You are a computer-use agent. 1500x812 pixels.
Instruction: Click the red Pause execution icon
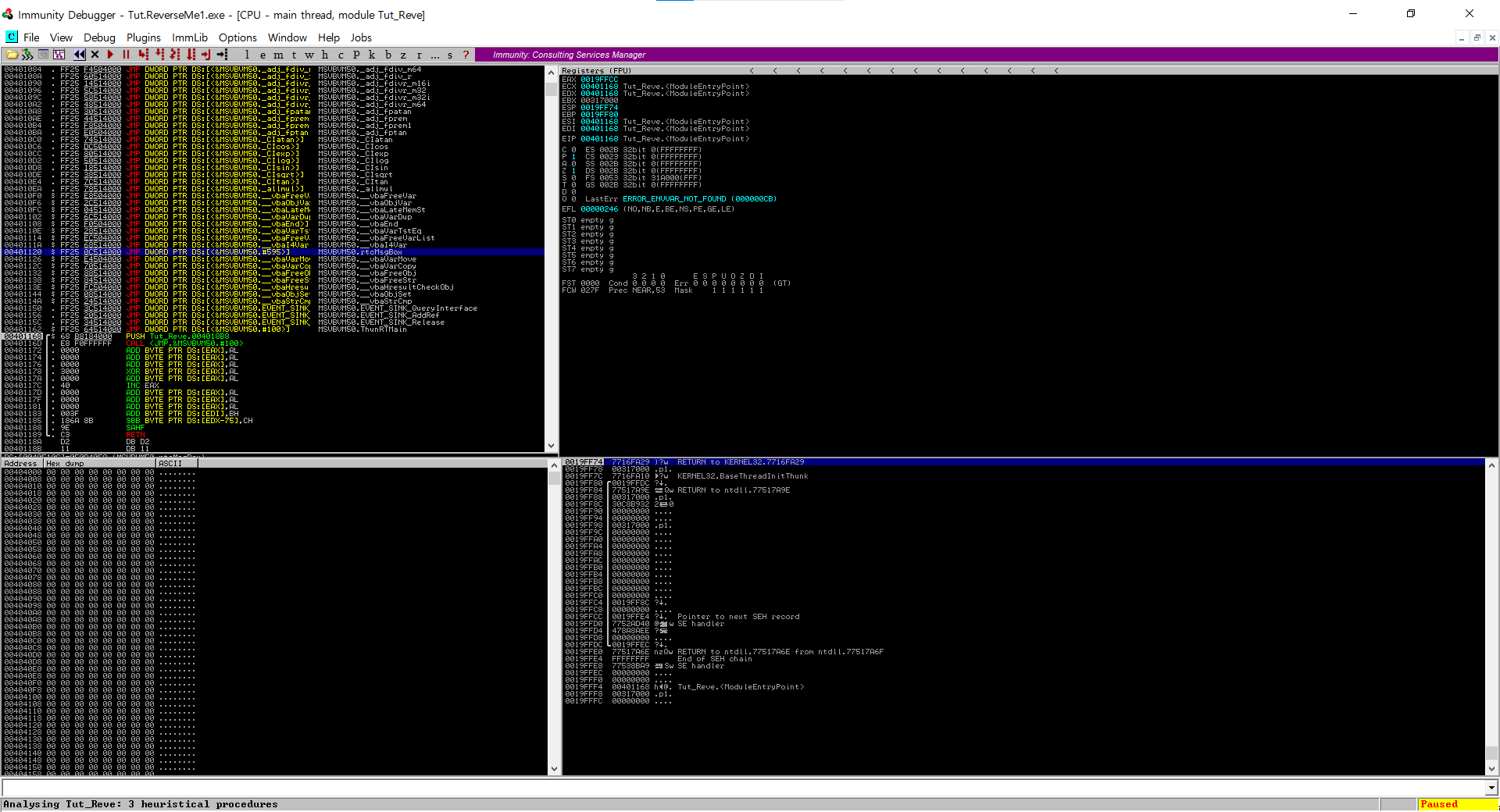coord(126,55)
